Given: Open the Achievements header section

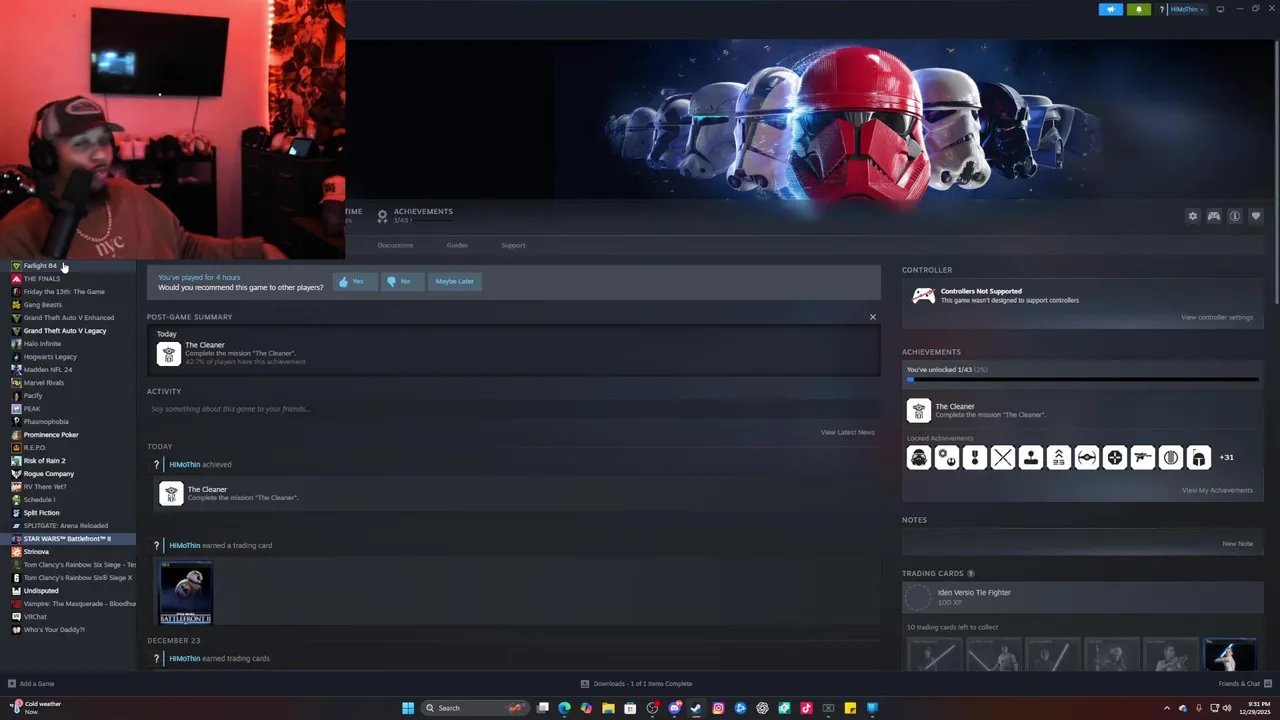Looking at the screenshot, I should tap(415, 215).
